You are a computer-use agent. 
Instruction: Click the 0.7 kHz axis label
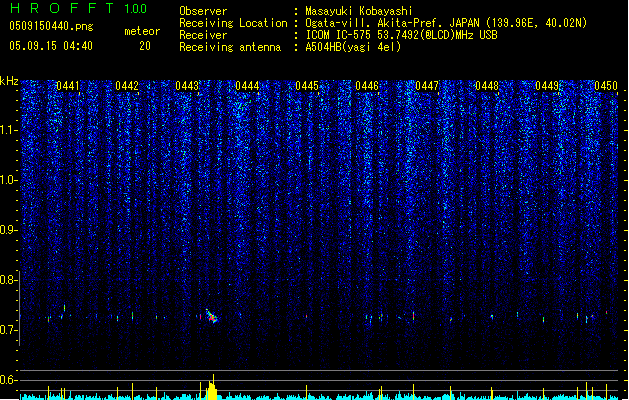coord(9,330)
